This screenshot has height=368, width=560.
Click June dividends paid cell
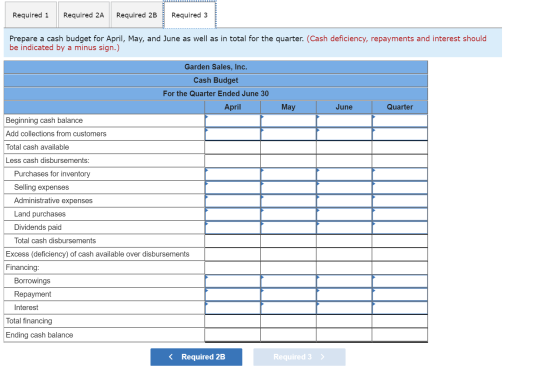tap(344, 228)
